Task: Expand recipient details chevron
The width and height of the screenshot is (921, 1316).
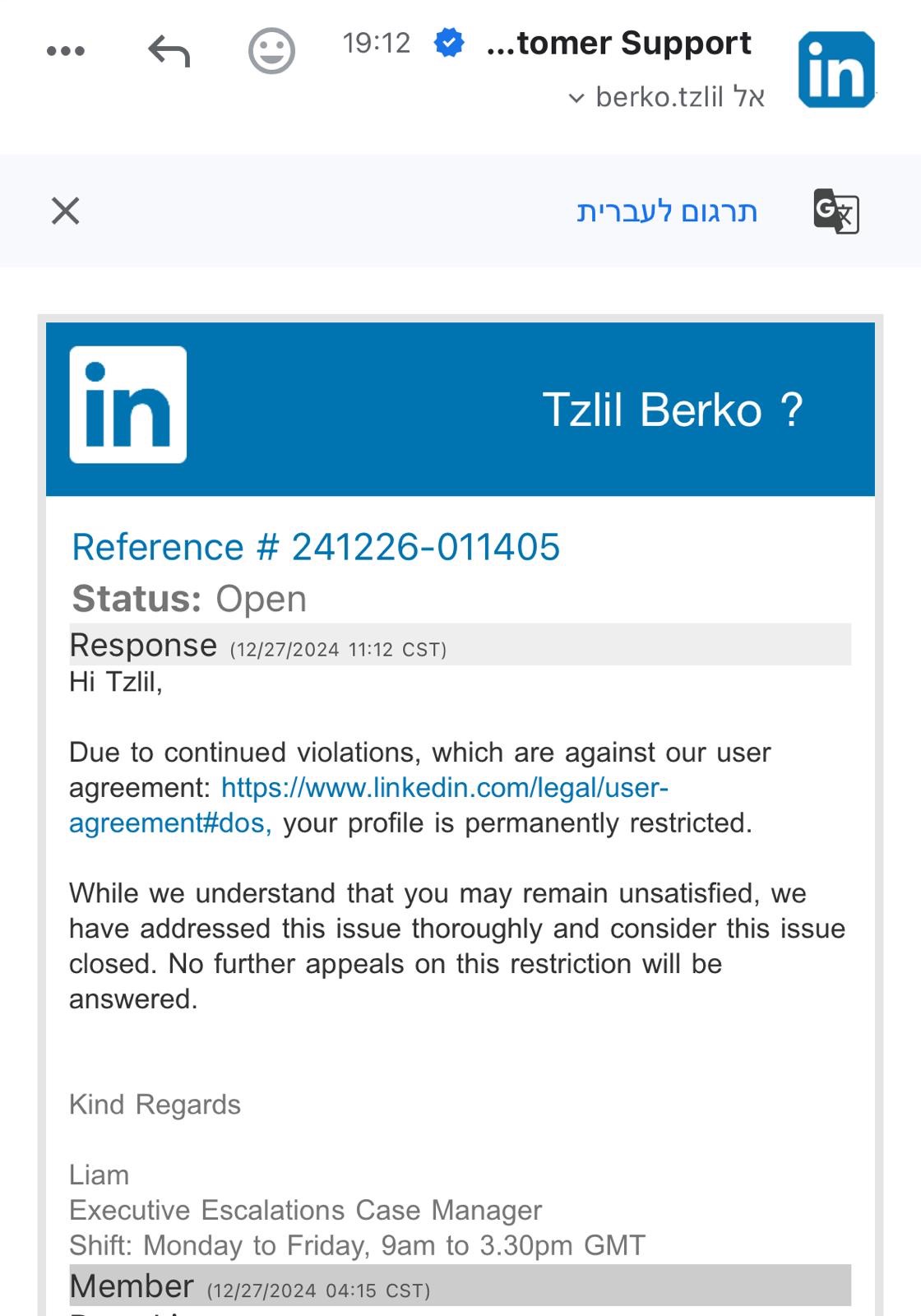Action: click(576, 99)
